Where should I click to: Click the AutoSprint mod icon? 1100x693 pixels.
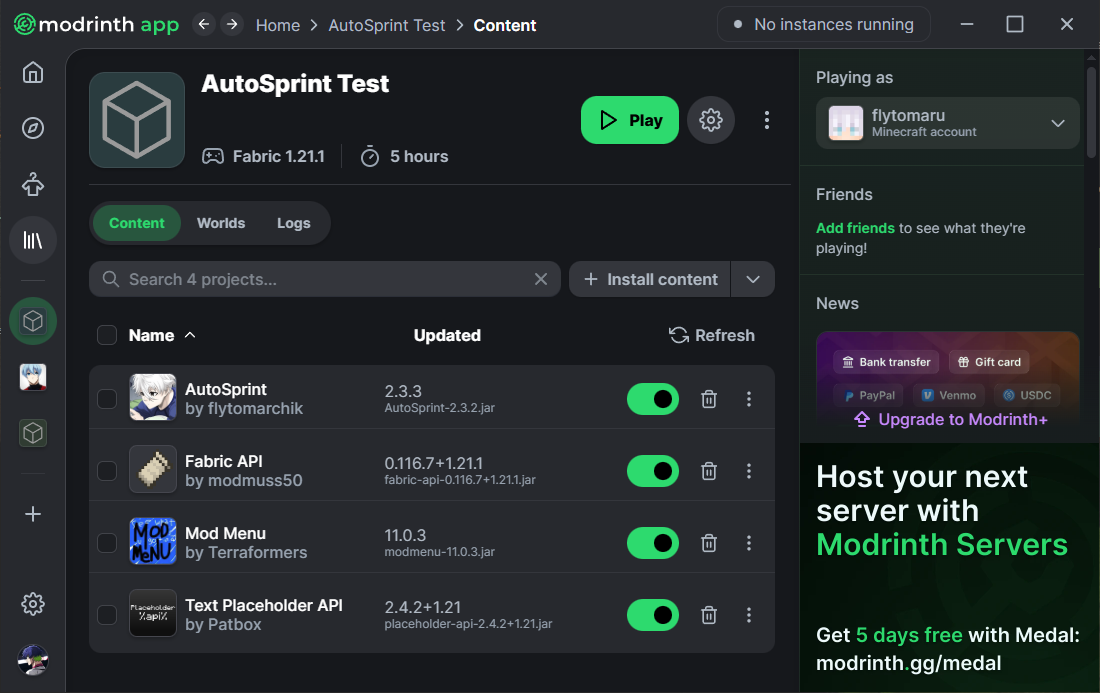coord(153,397)
